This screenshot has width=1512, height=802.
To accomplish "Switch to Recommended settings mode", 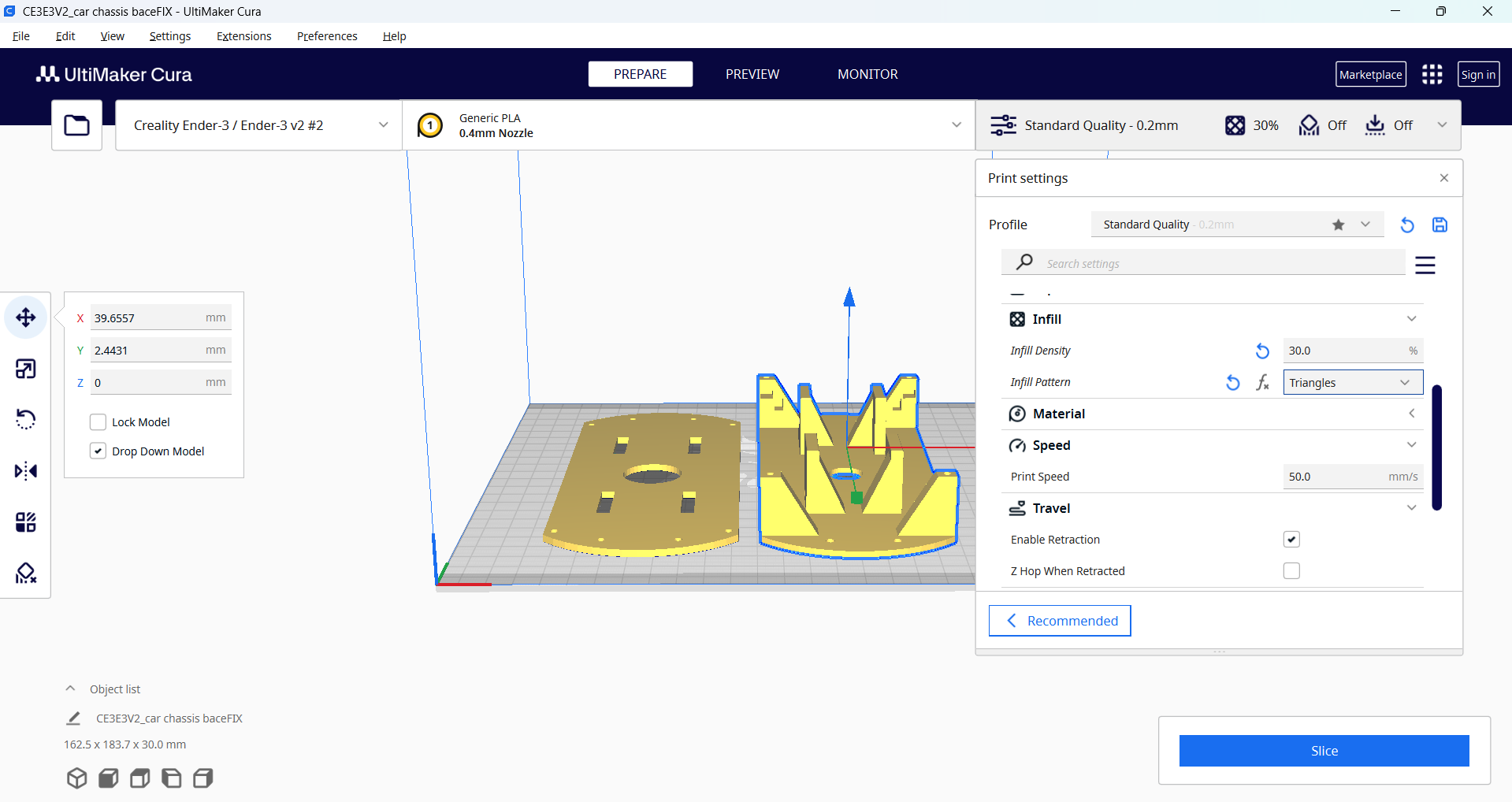I will [x=1060, y=621].
